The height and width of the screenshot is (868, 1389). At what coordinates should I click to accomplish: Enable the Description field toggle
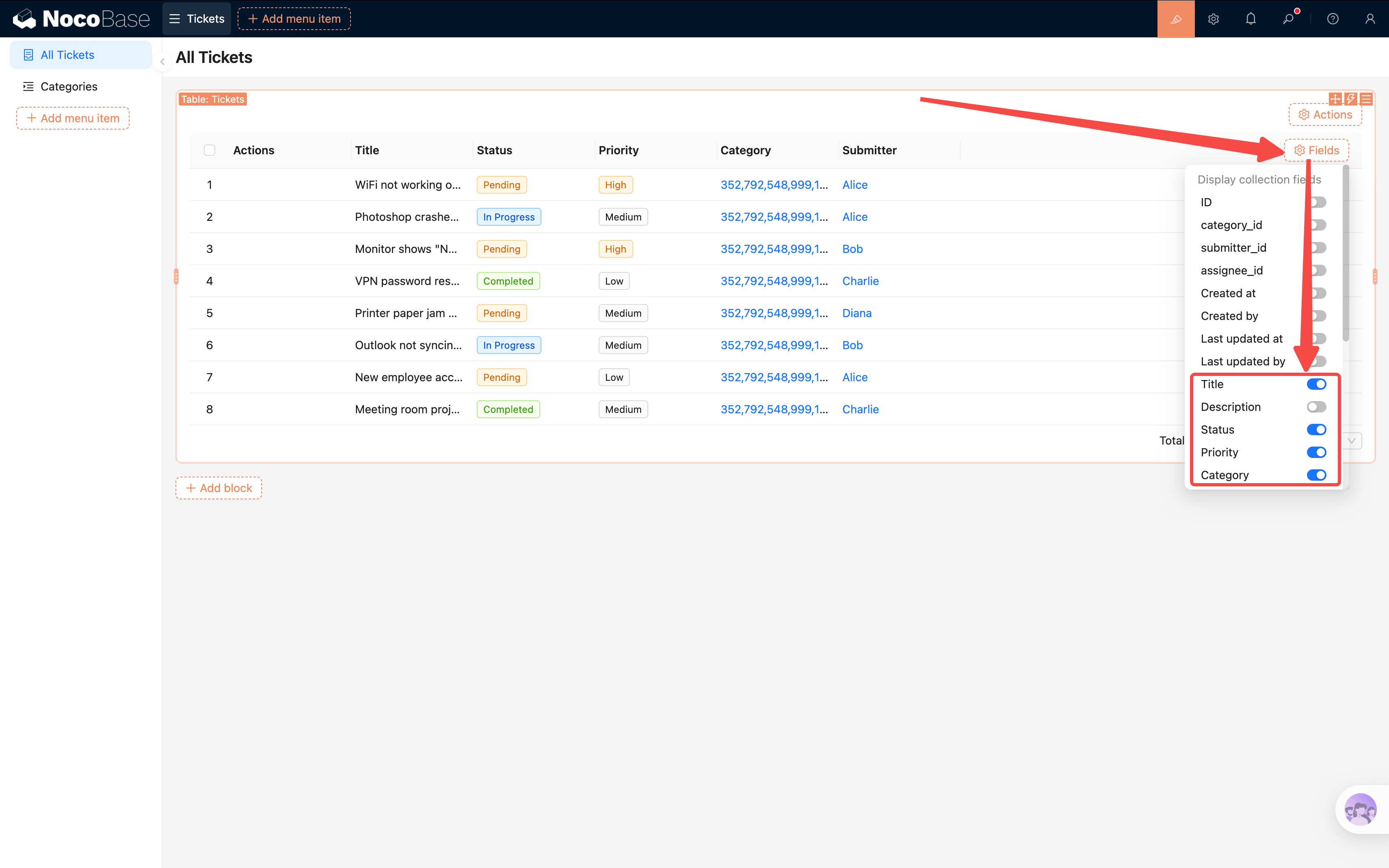pos(1316,407)
